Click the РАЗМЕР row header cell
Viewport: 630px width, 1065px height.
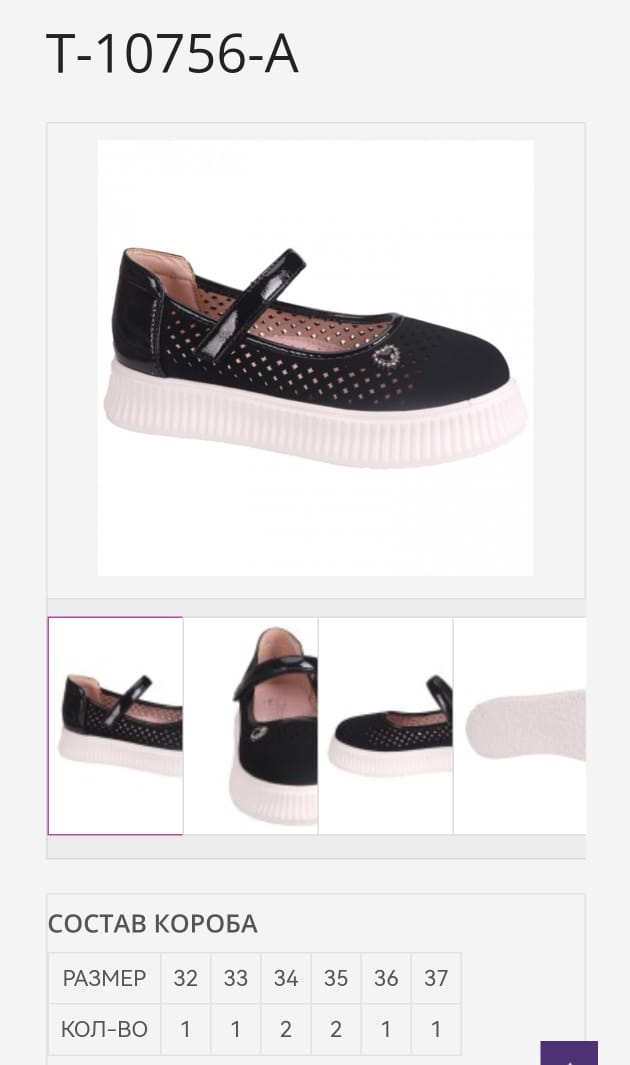click(105, 978)
